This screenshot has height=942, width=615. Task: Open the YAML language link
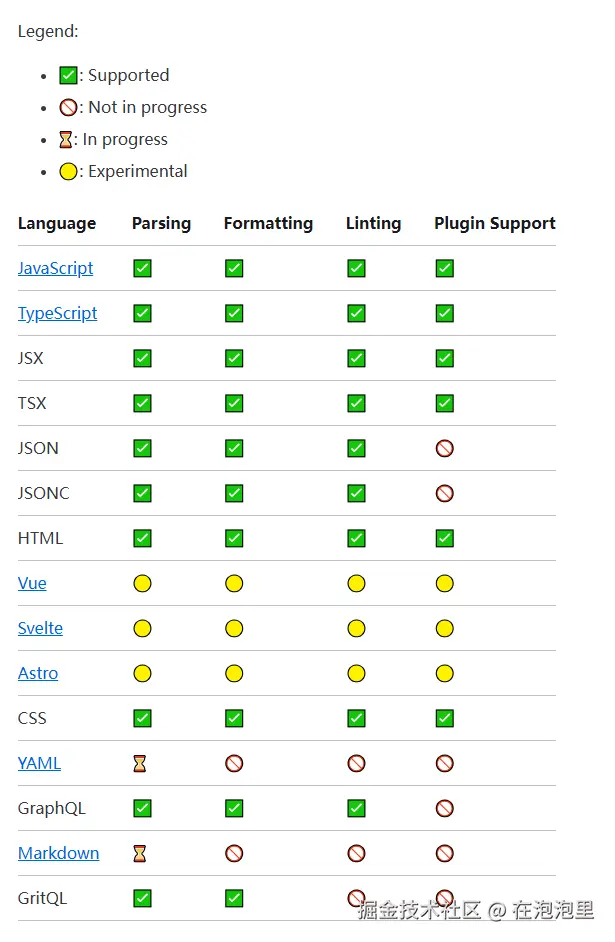pyautogui.click(x=39, y=763)
